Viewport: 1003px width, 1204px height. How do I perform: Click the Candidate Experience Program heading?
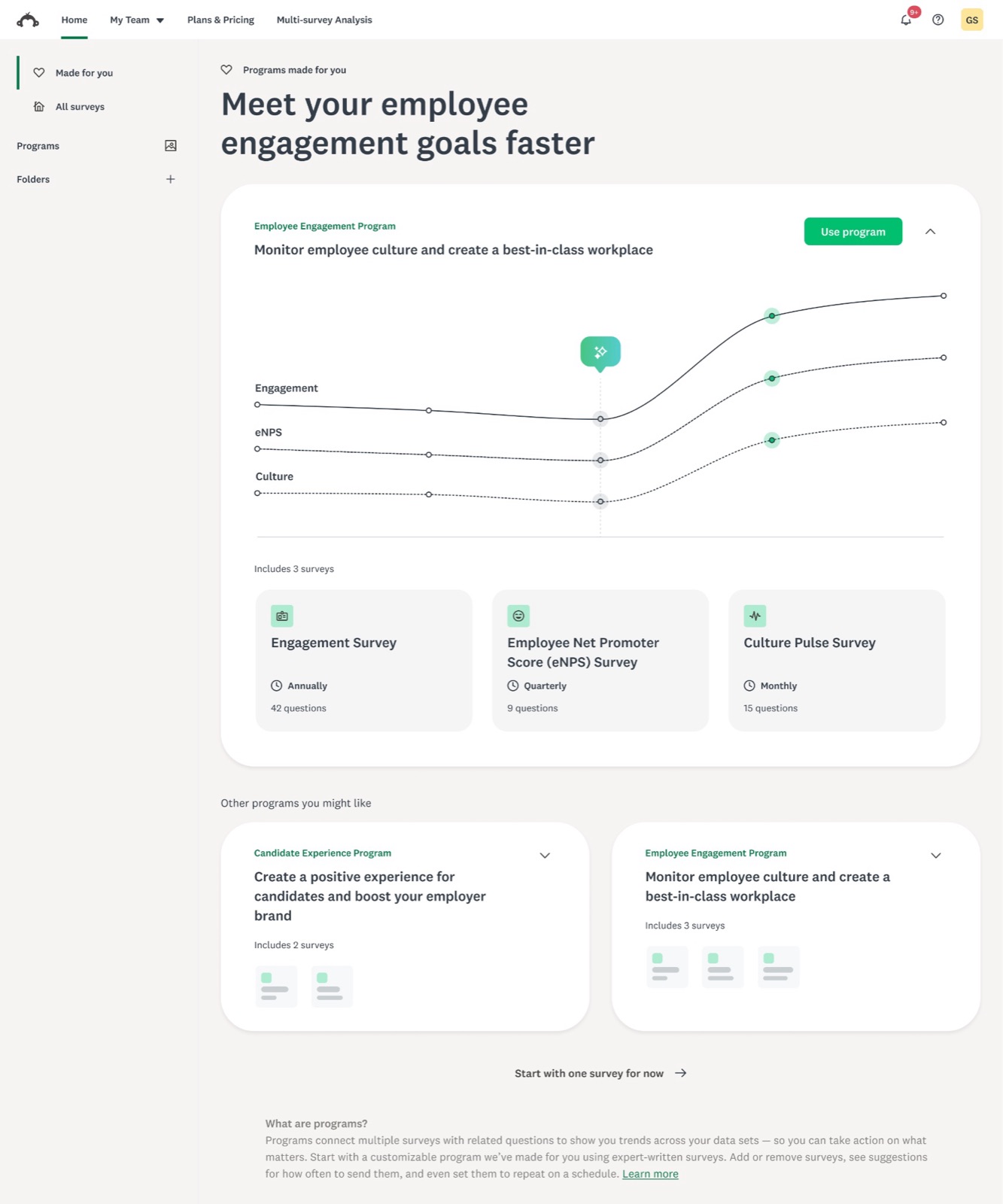click(x=322, y=853)
